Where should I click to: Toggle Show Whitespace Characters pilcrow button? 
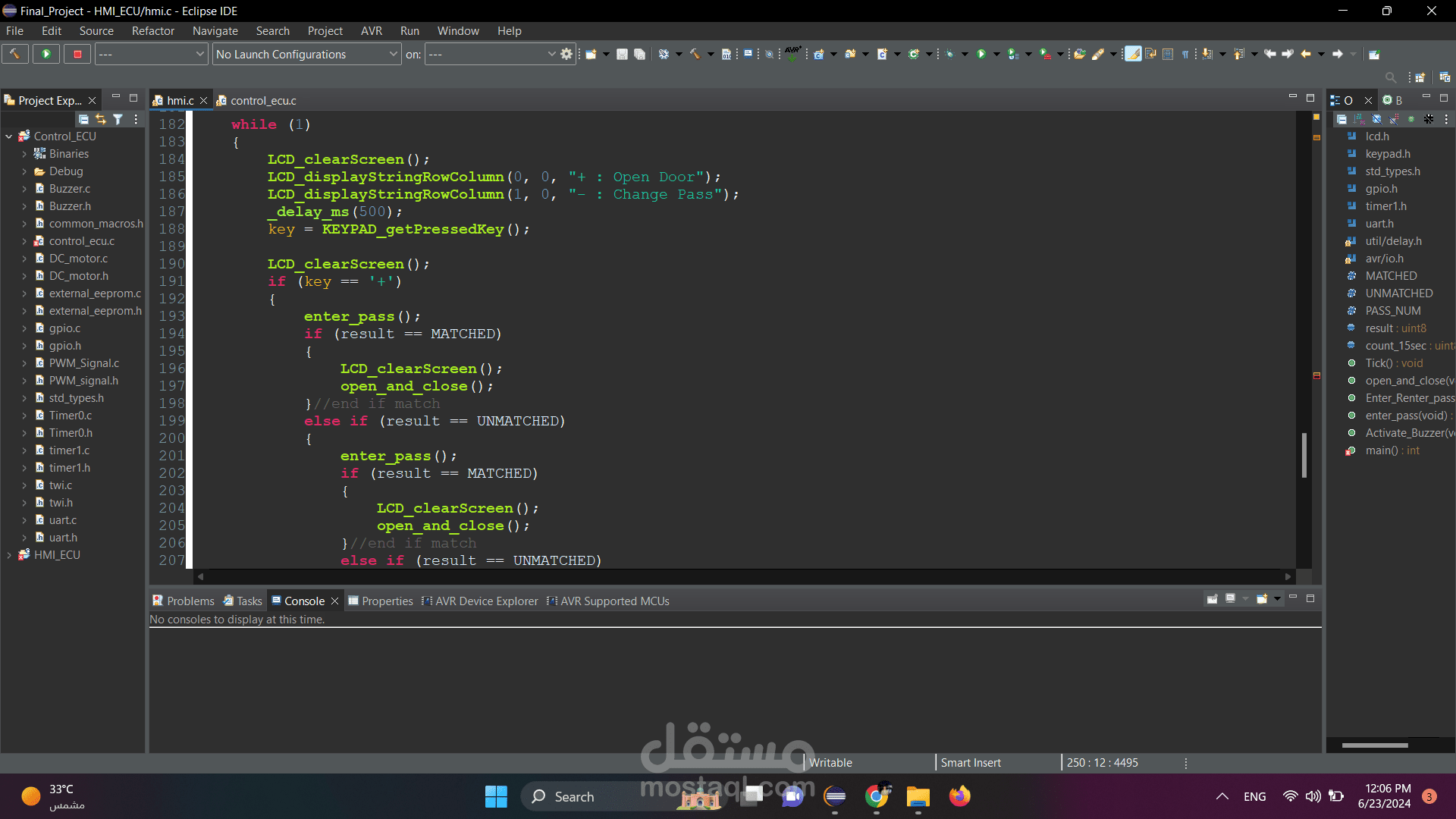(1185, 54)
